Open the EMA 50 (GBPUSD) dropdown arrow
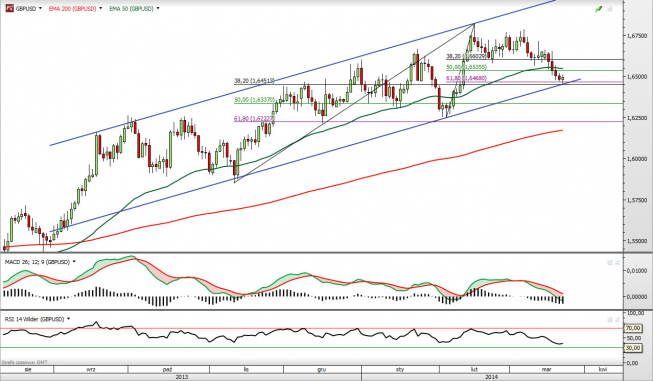 point(158,8)
